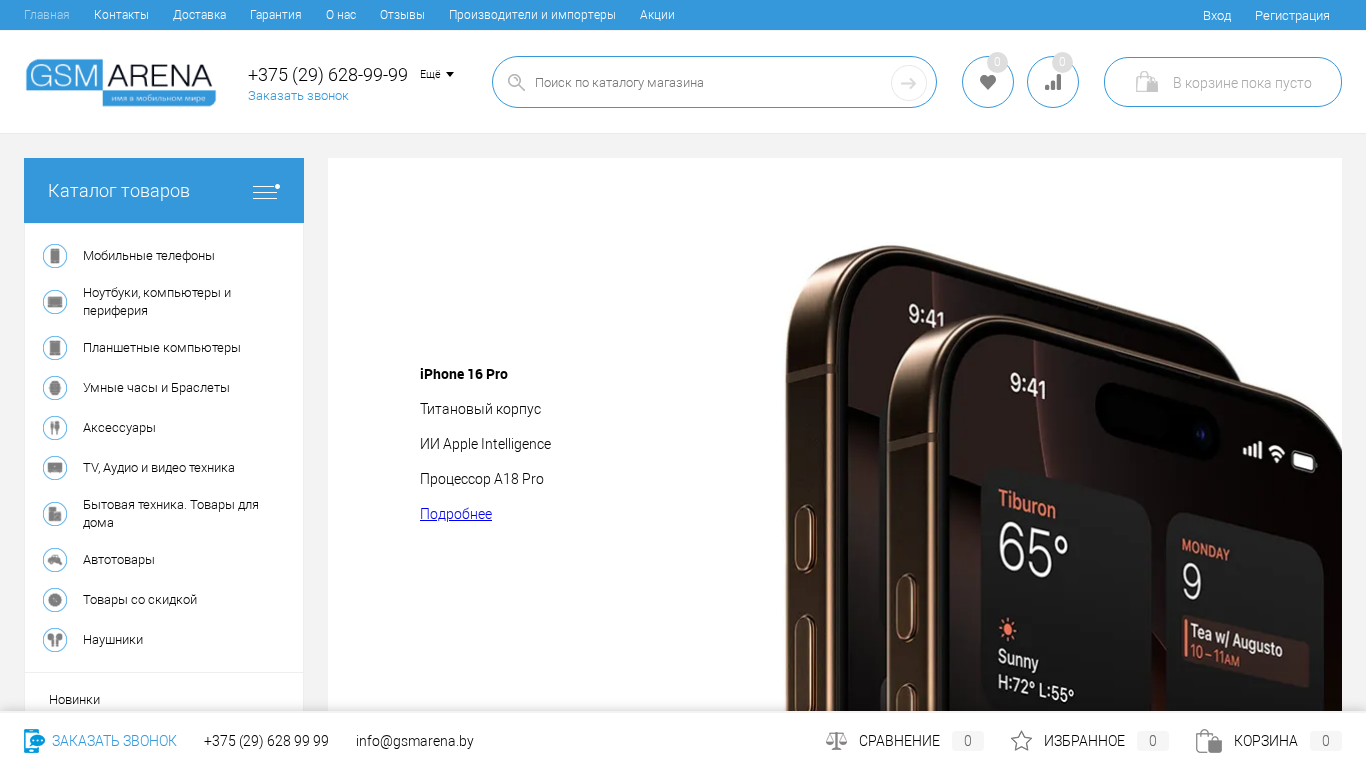
Task: Click the accessories category icon
Action: coord(55,428)
